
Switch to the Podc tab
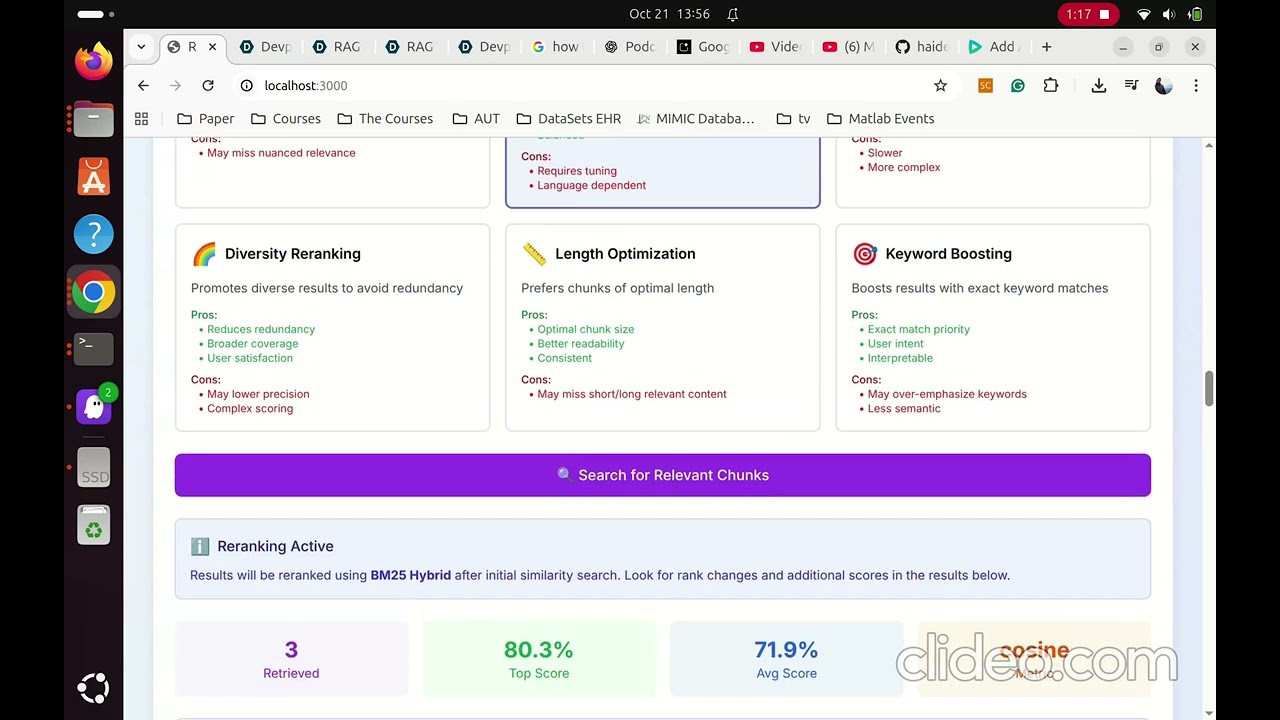pyautogui.click(x=630, y=47)
